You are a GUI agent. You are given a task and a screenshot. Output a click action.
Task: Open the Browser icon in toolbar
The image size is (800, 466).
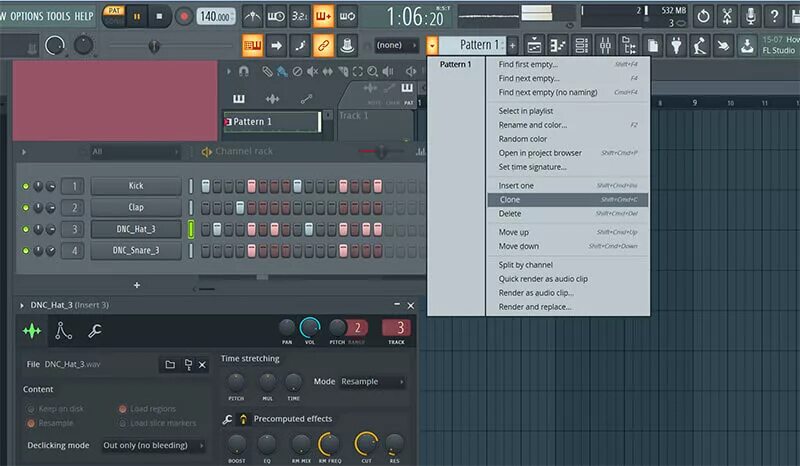pyautogui.click(x=629, y=45)
